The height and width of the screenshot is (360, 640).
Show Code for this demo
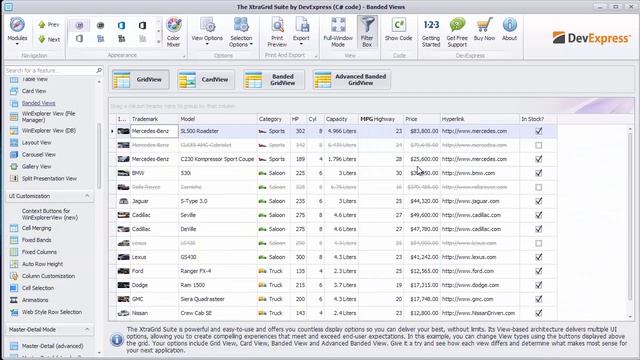point(398,29)
